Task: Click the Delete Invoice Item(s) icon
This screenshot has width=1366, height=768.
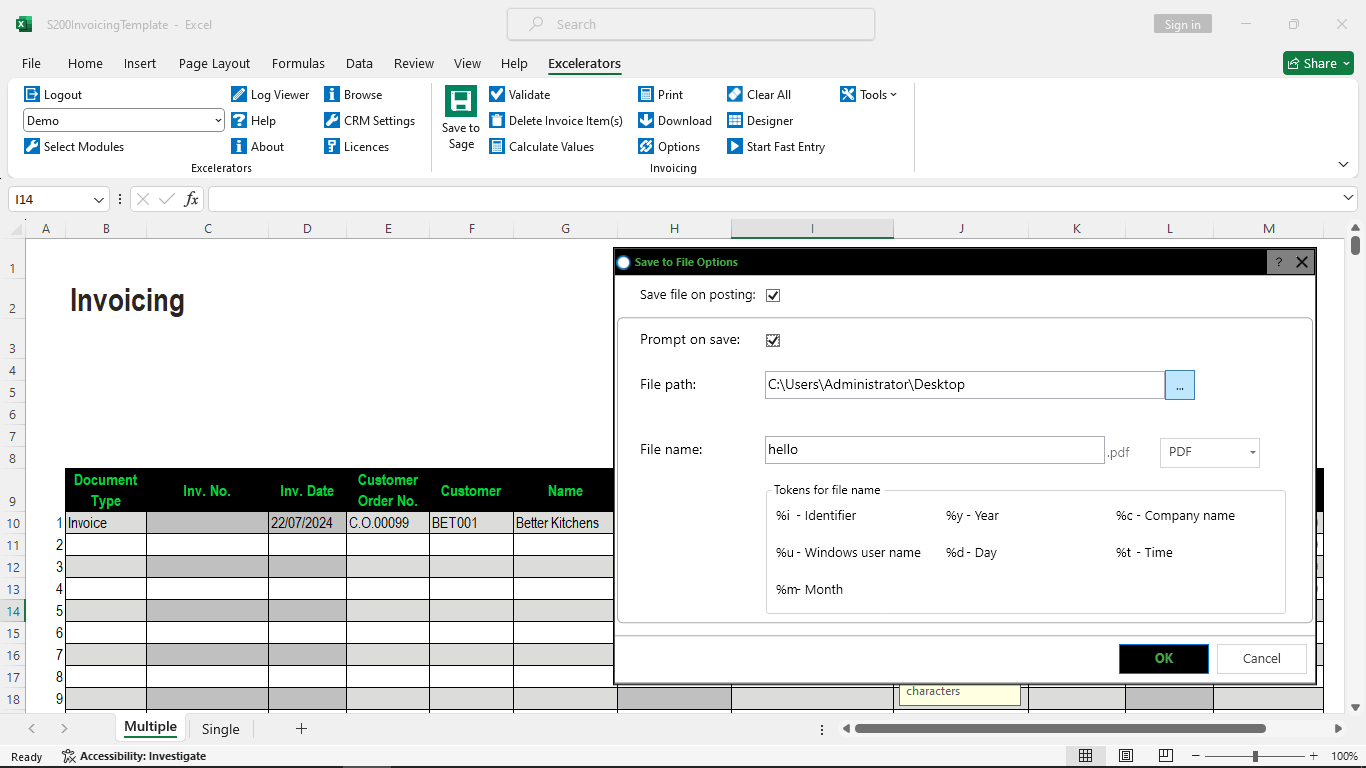Action: (x=556, y=120)
